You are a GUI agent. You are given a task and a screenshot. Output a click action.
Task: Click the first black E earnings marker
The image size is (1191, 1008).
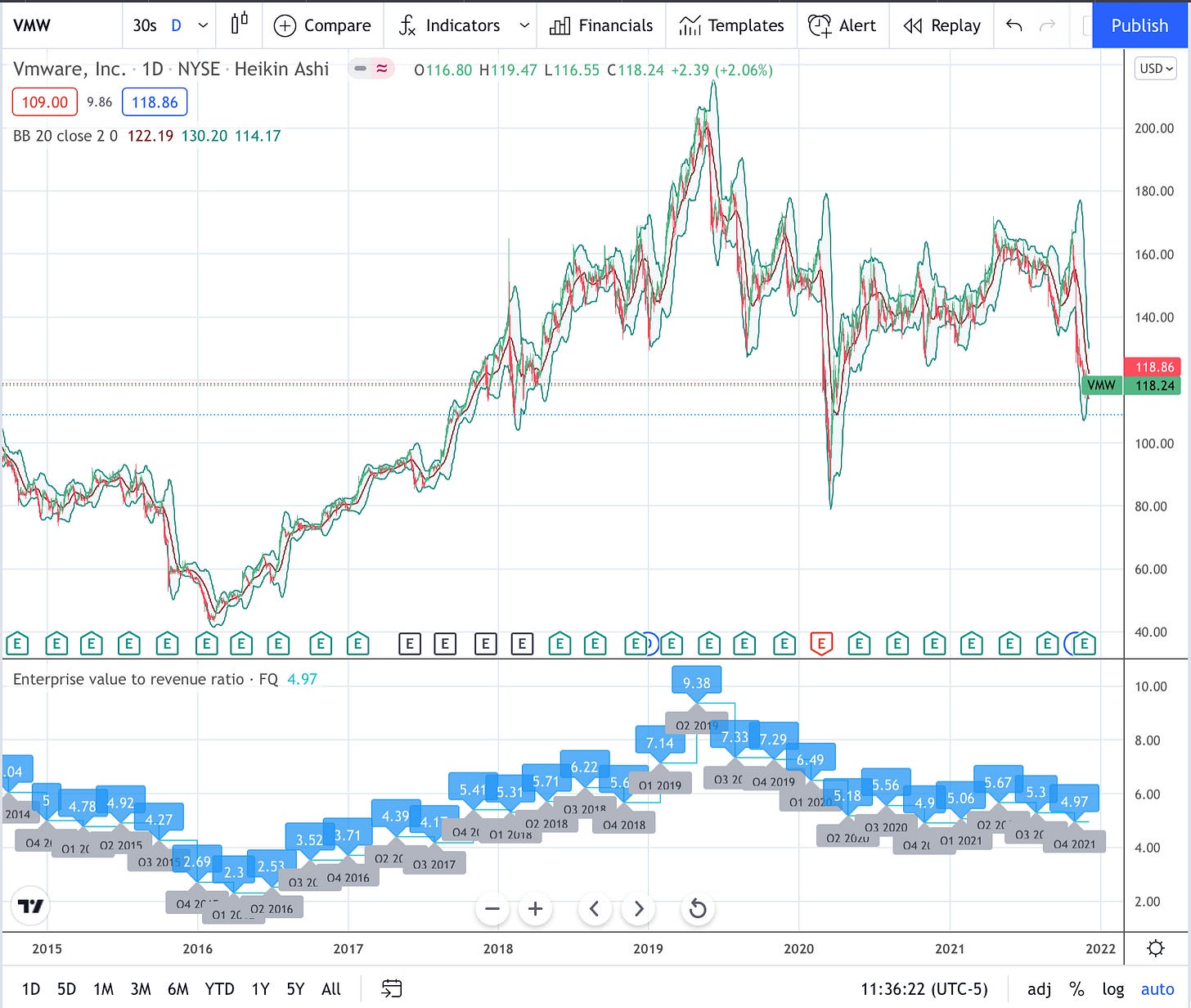(x=409, y=644)
